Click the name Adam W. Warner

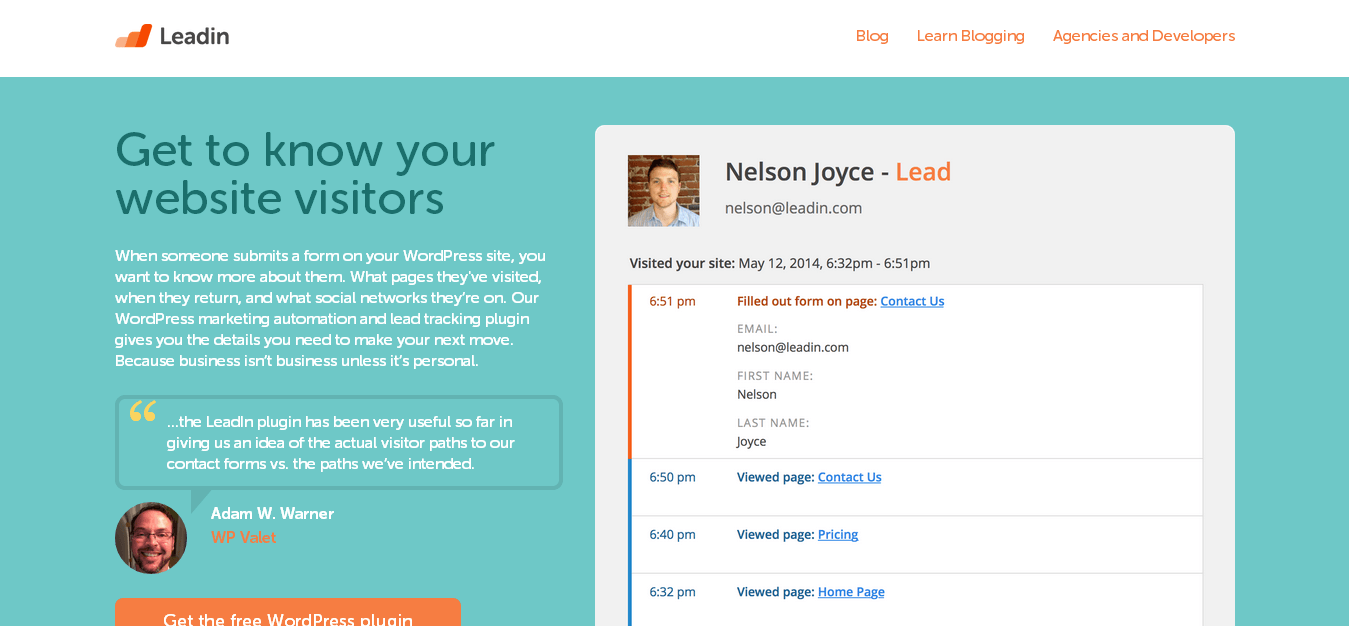[x=272, y=514]
